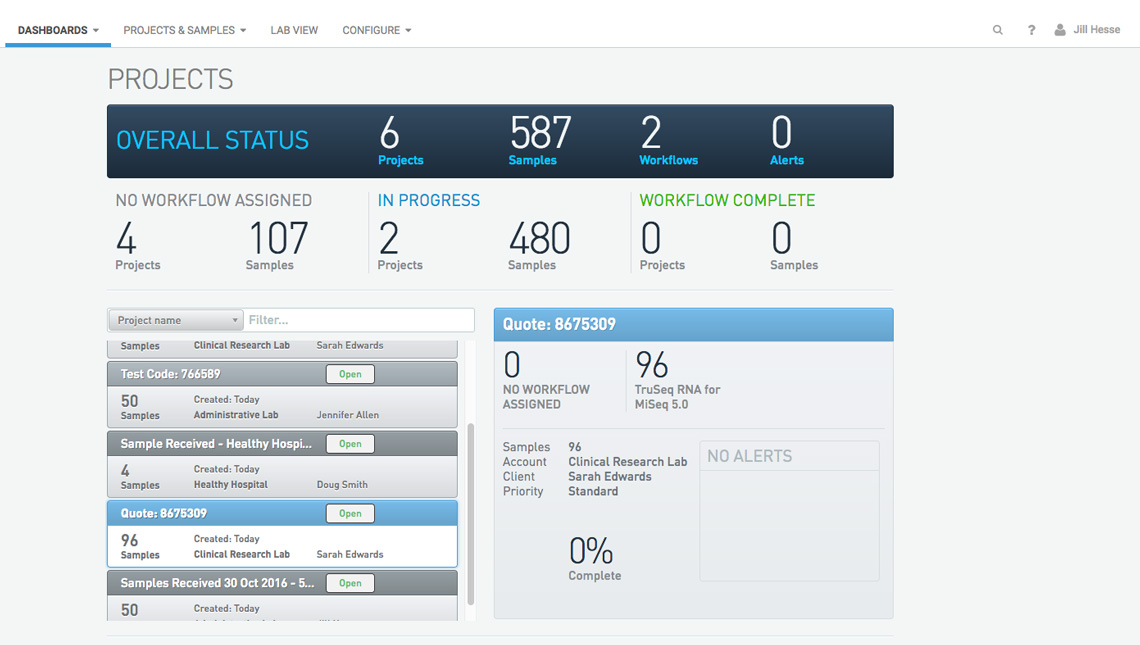The height and width of the screenshot is (645, 1140).
Task: Open the Test Code: 766589 project
Action: 350,374
